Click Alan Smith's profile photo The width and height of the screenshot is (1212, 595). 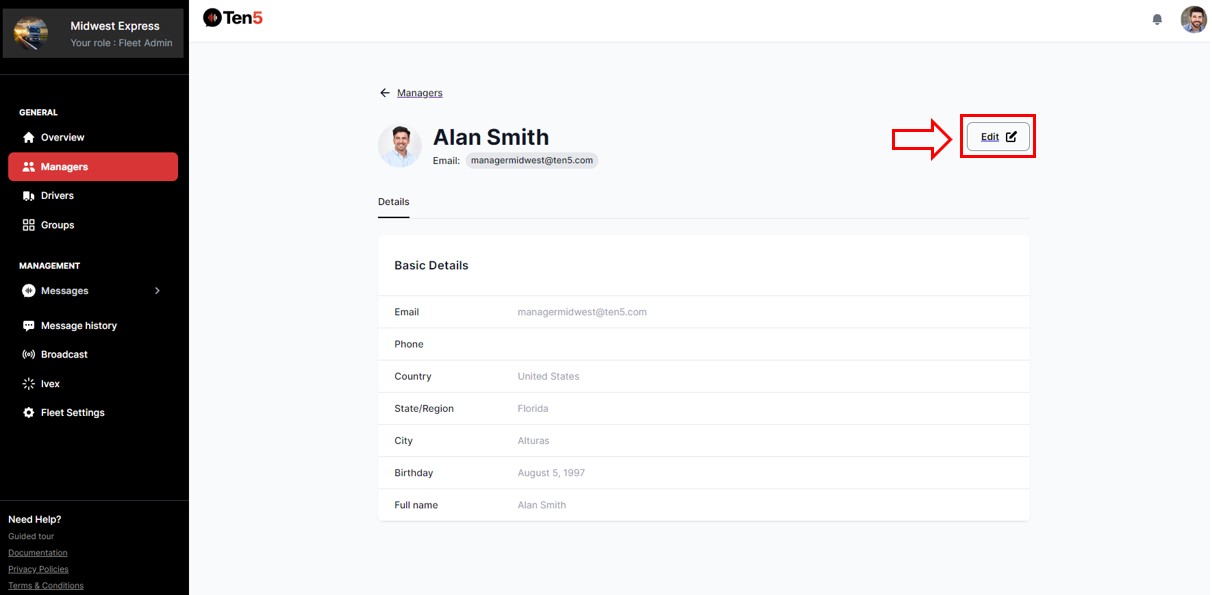click(399, 146)
